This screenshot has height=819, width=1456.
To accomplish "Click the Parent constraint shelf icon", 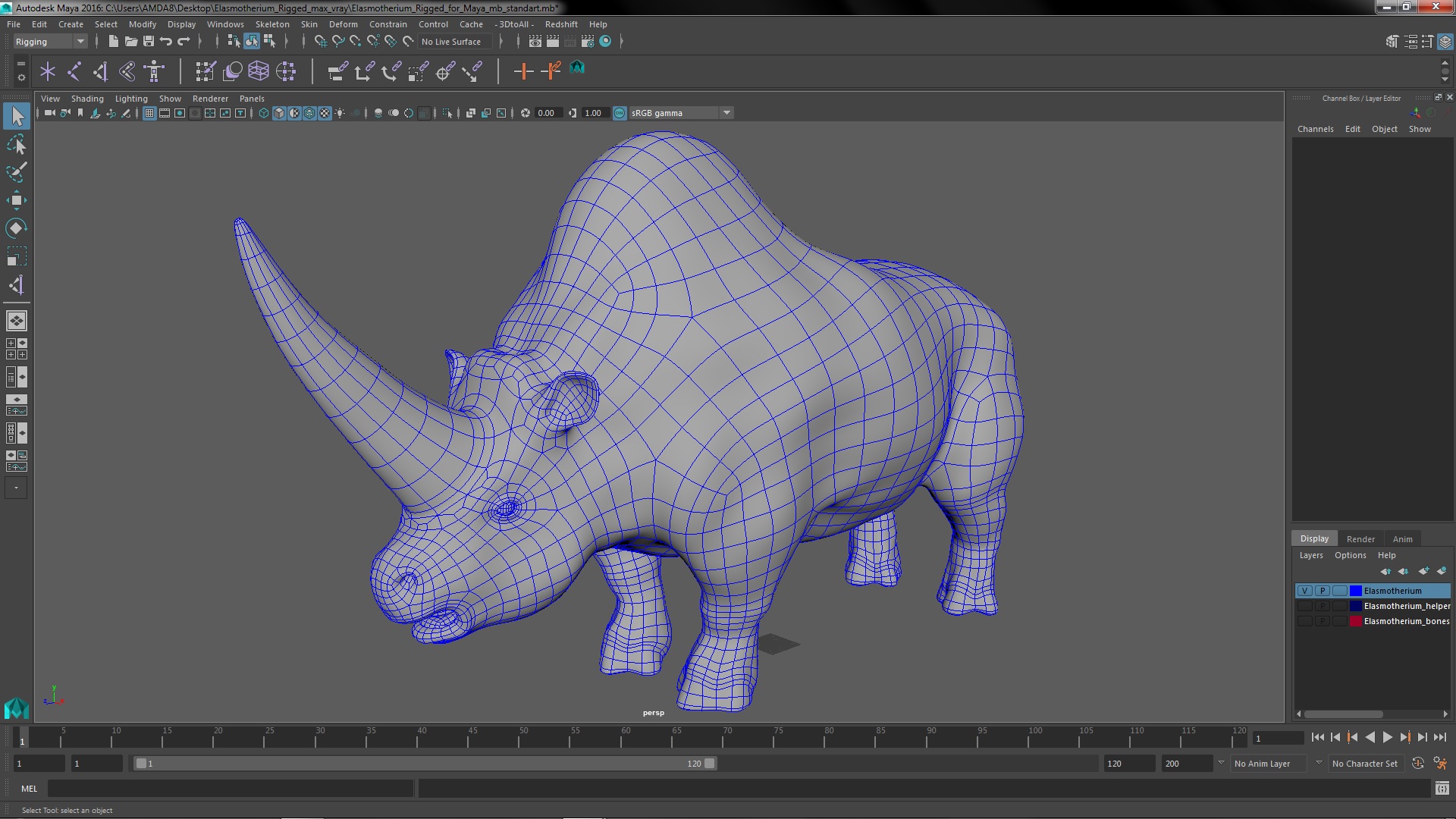I will pos(337,71).
